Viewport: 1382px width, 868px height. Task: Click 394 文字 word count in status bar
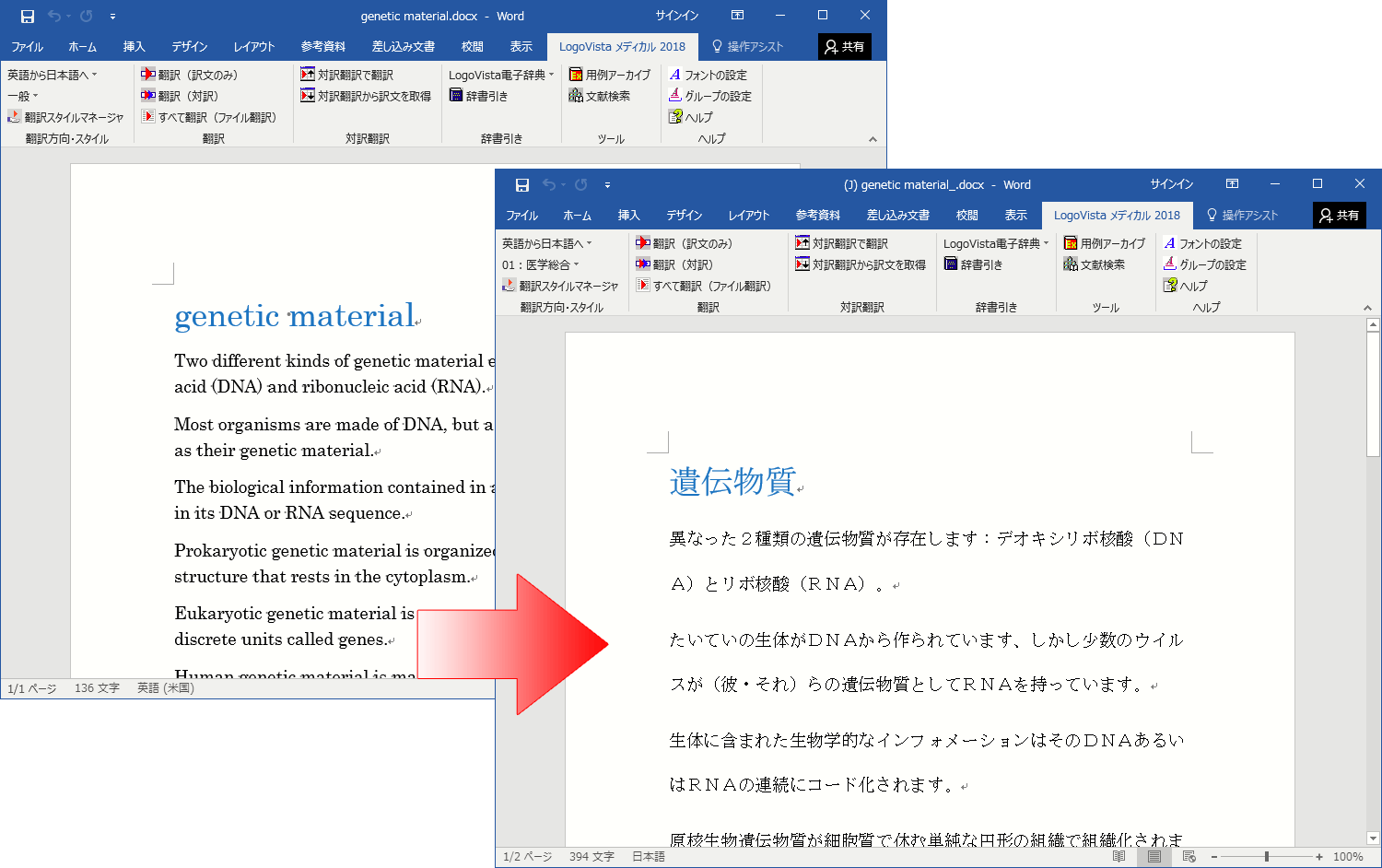(x=591, y=857)
